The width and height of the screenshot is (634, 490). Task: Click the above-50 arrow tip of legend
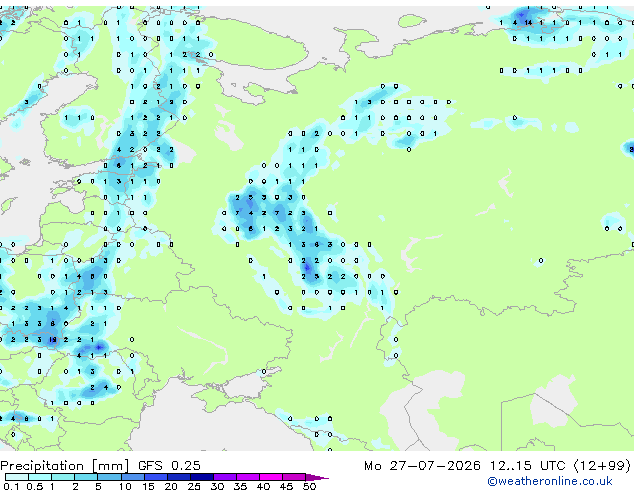[x=317, y=477]
